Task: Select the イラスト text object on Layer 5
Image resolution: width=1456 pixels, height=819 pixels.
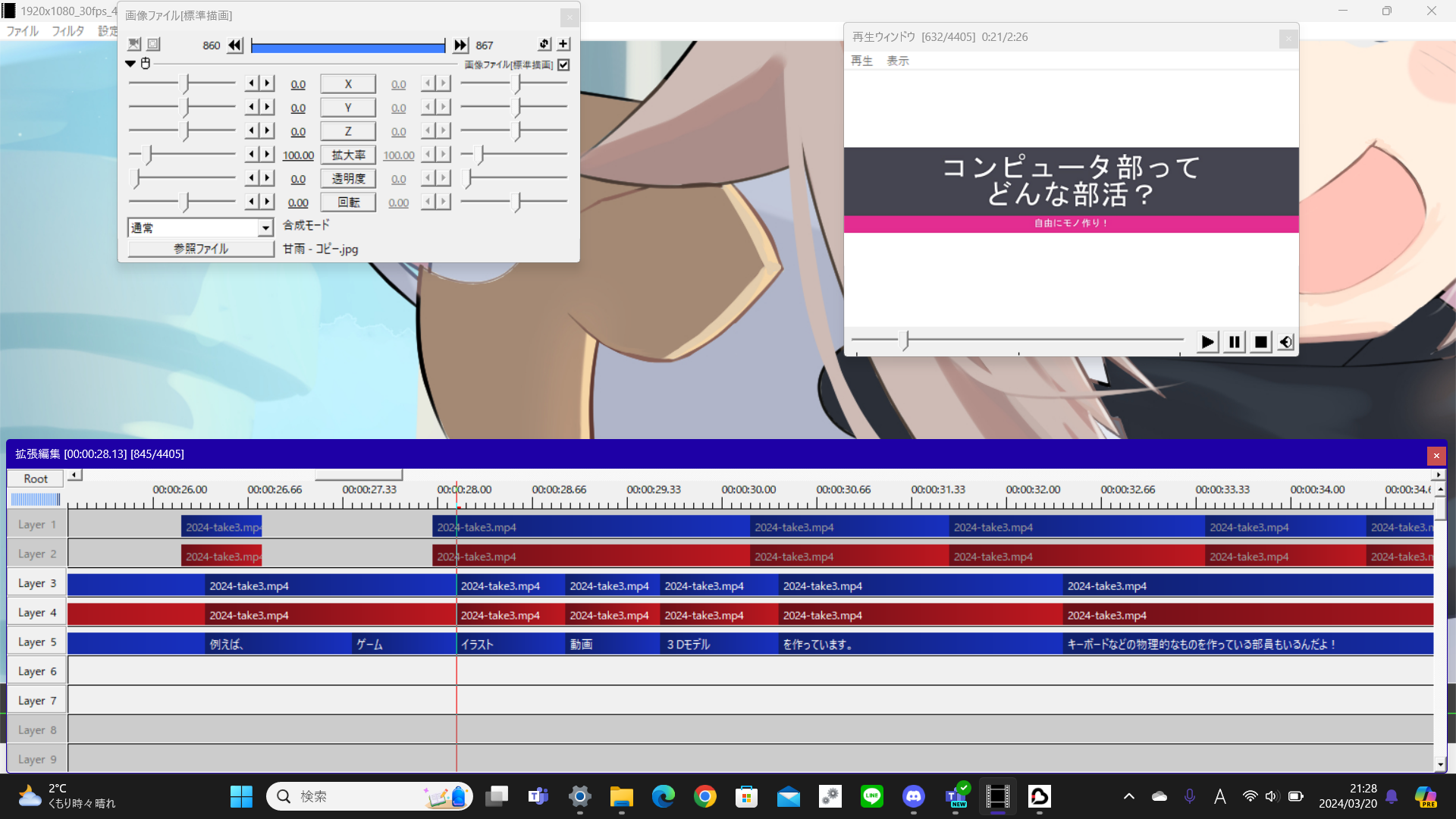Action: pyautogui.click(x=511, y=645)
